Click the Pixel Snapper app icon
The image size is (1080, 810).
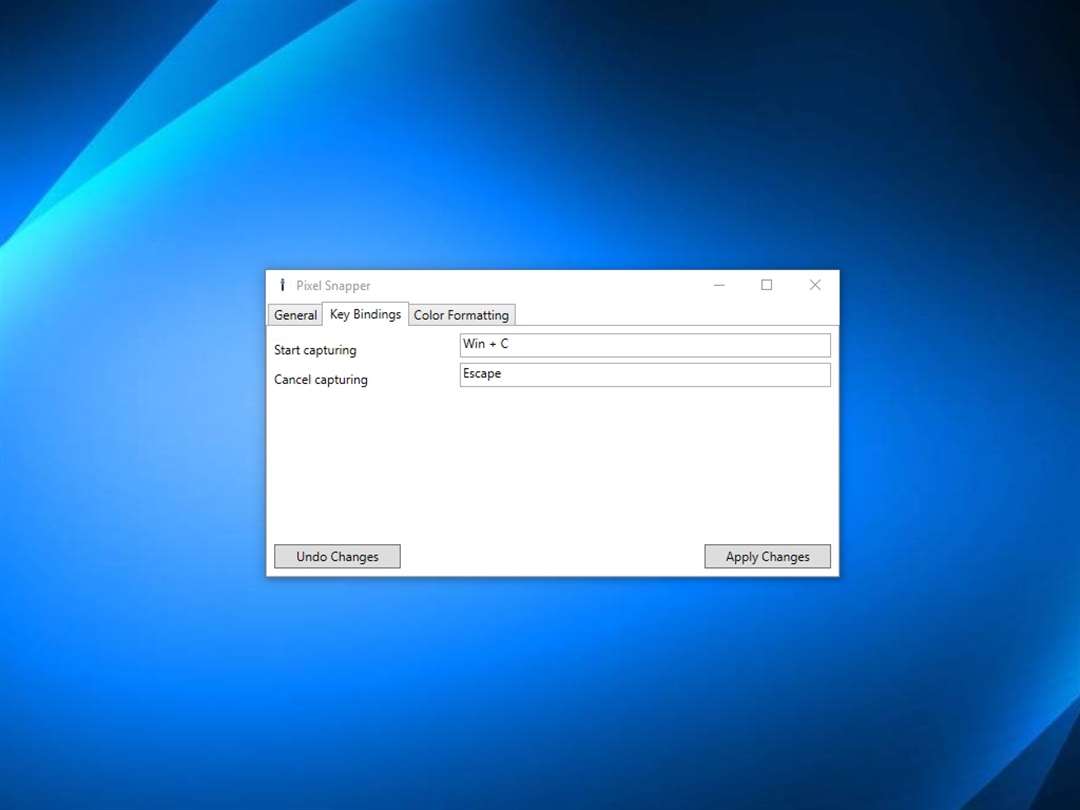(x=282, y=285)
